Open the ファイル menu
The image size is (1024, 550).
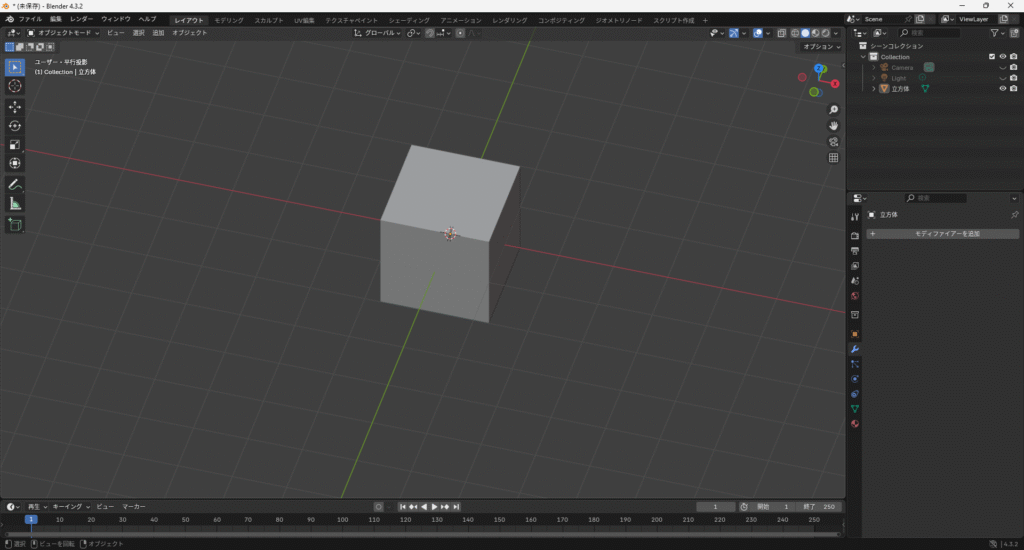tap(30, 20)
